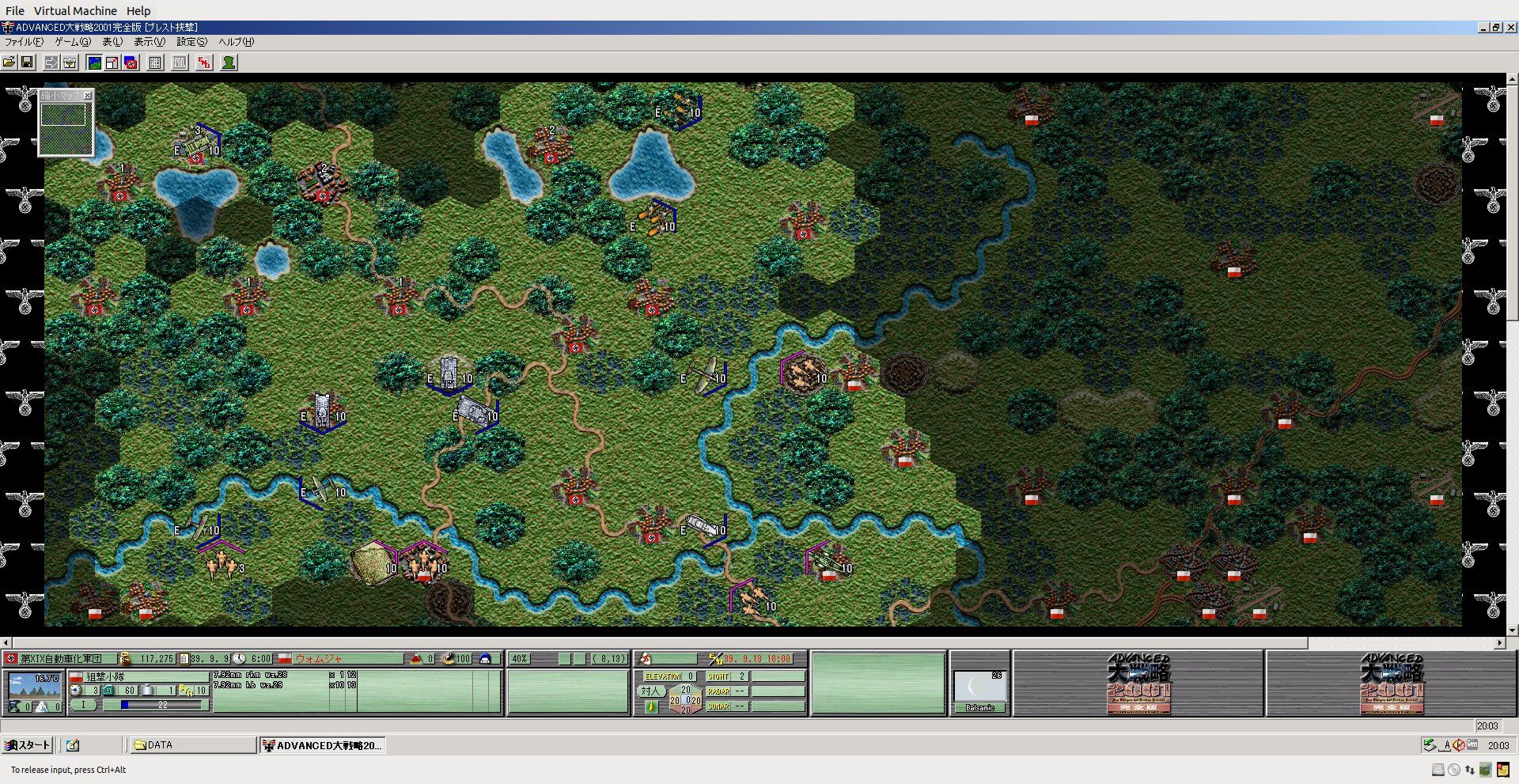Click the clock time icon in status bar
Image resolution: width=1519 pixels, height=784 pixels.
coord(238,658)
